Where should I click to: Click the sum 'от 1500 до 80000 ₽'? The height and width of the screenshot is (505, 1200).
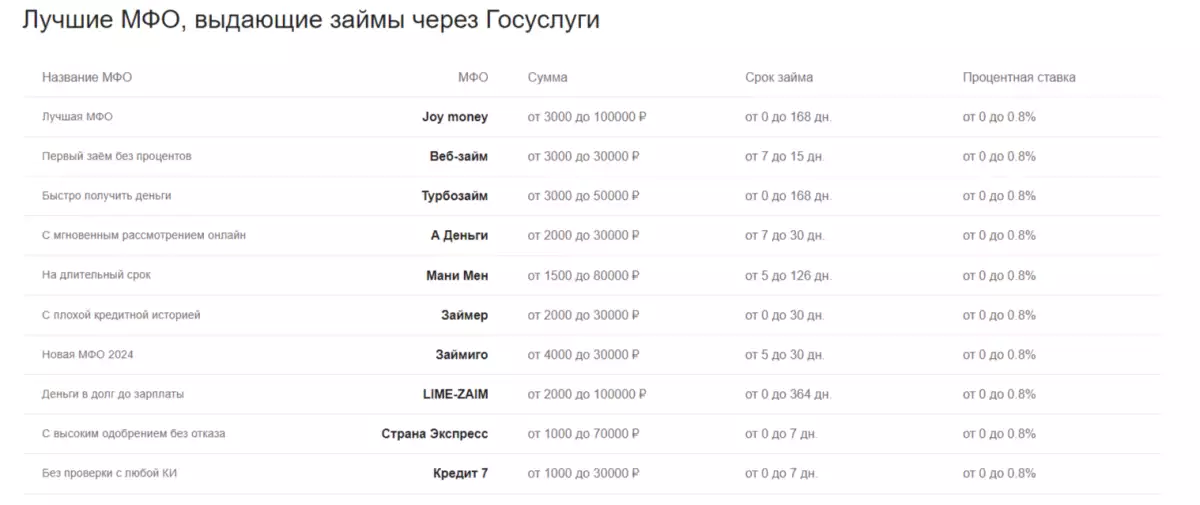click(x=583, y=275)
